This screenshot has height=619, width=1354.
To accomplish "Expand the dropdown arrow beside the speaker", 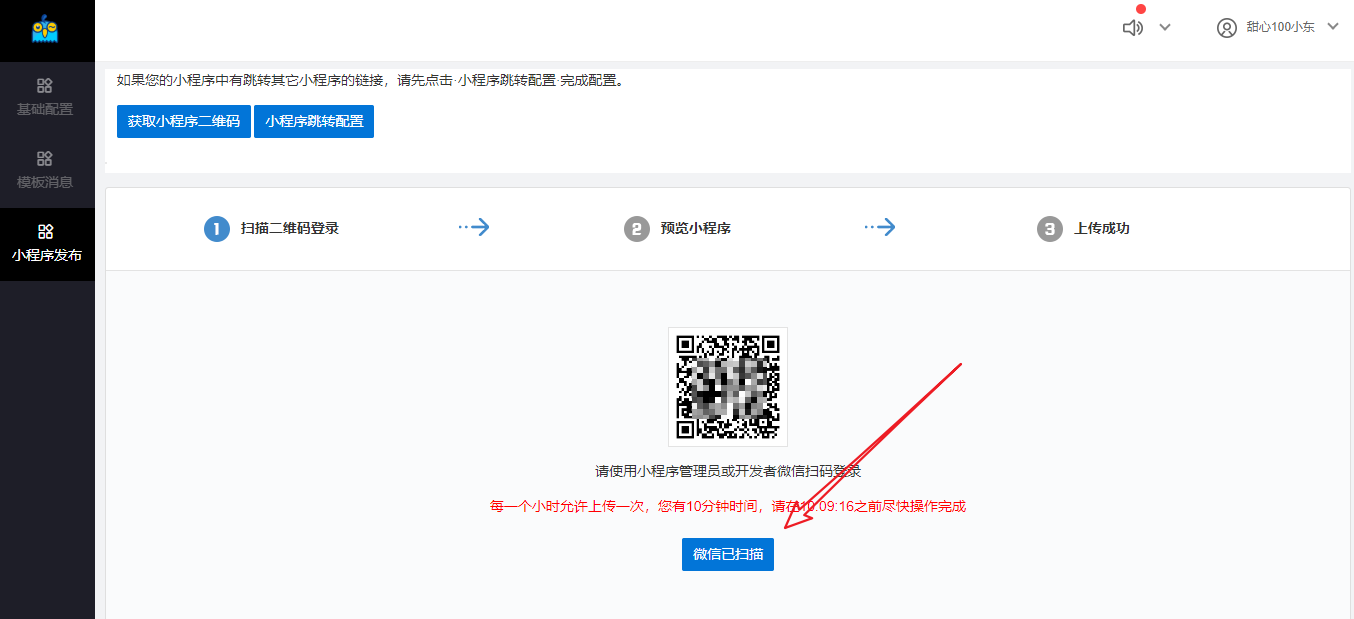I will click(x=1165, y=28).
